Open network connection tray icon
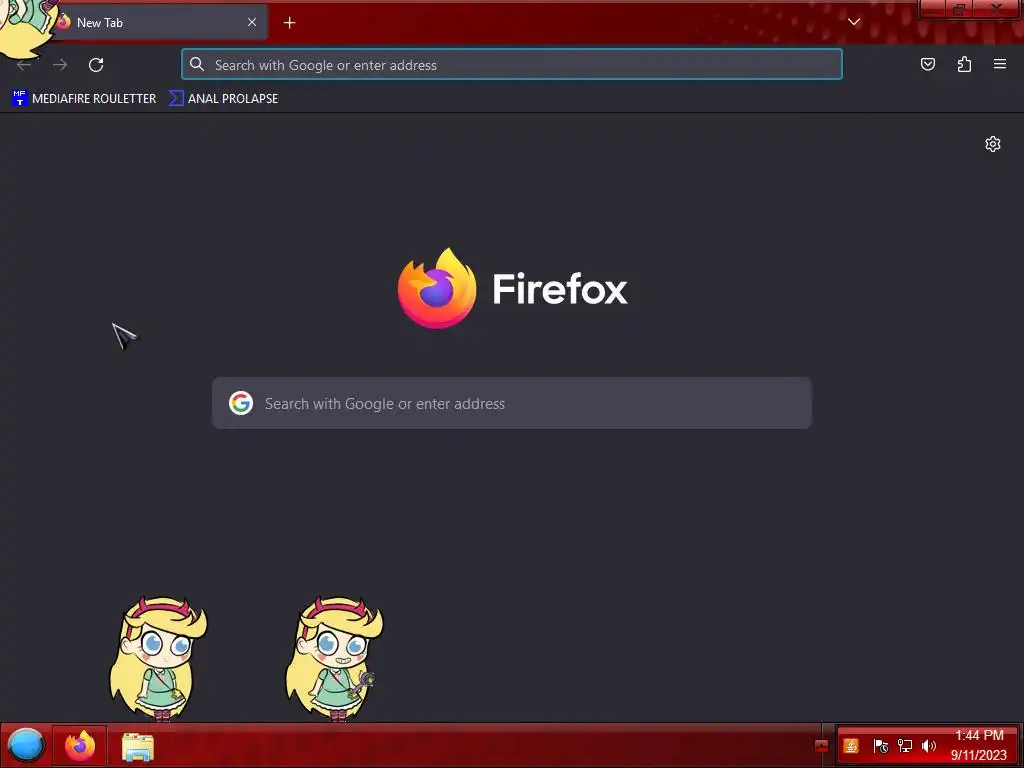This screenshot has height=768, width=1024. point(904,746)
